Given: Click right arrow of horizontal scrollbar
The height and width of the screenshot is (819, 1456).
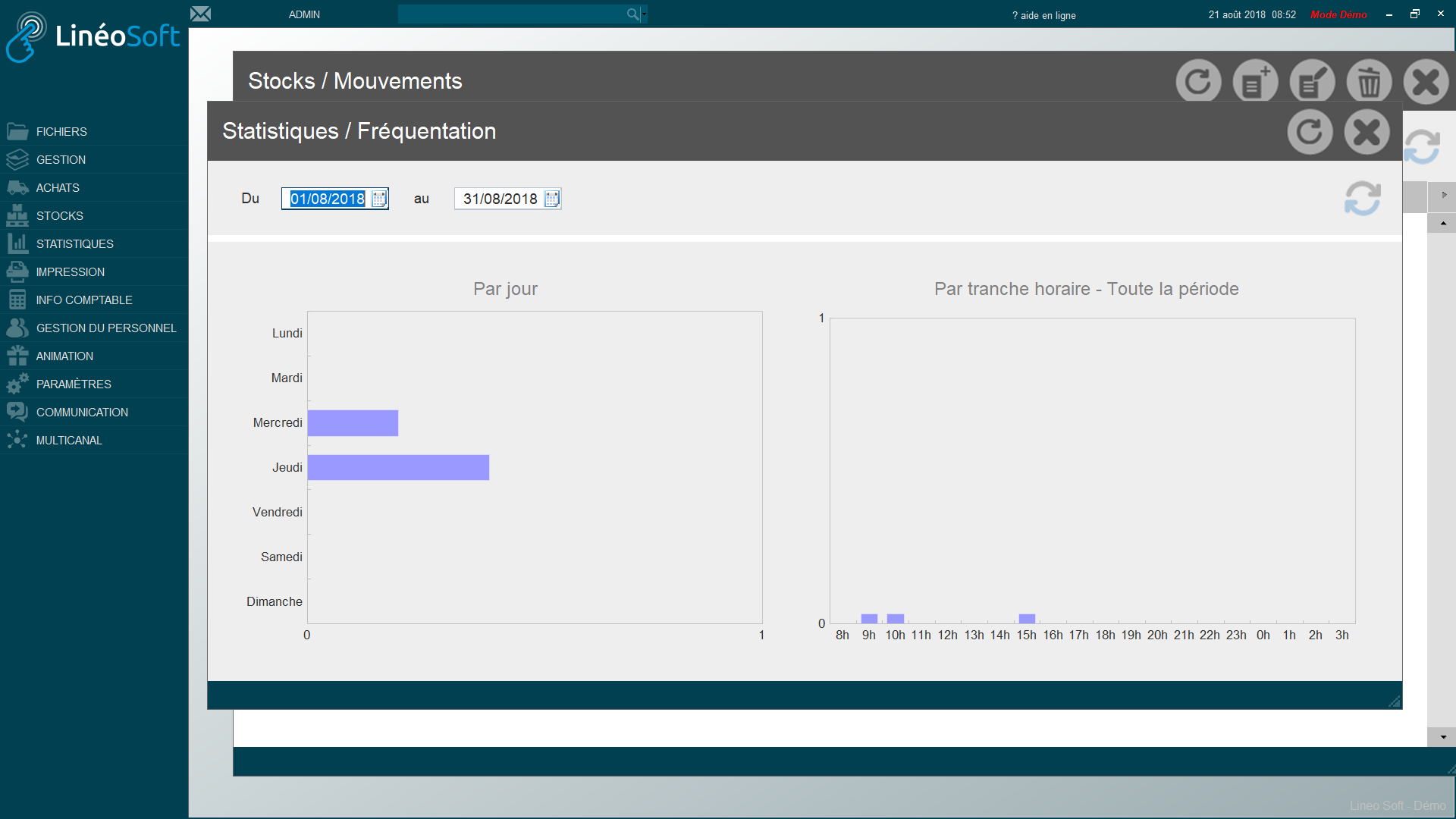Looking at the screenshot, I should coord(1442,196).
